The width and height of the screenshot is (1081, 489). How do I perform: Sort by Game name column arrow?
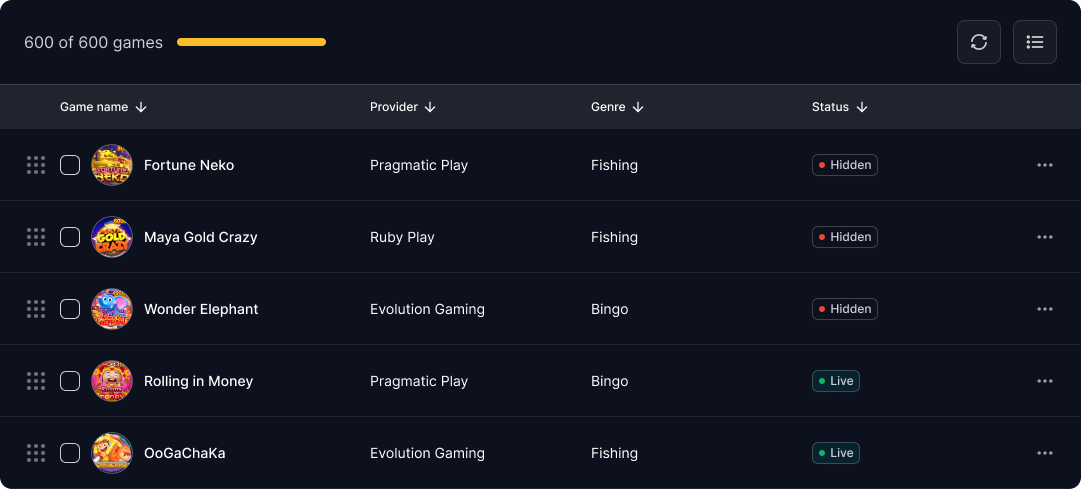click(141, 107)
